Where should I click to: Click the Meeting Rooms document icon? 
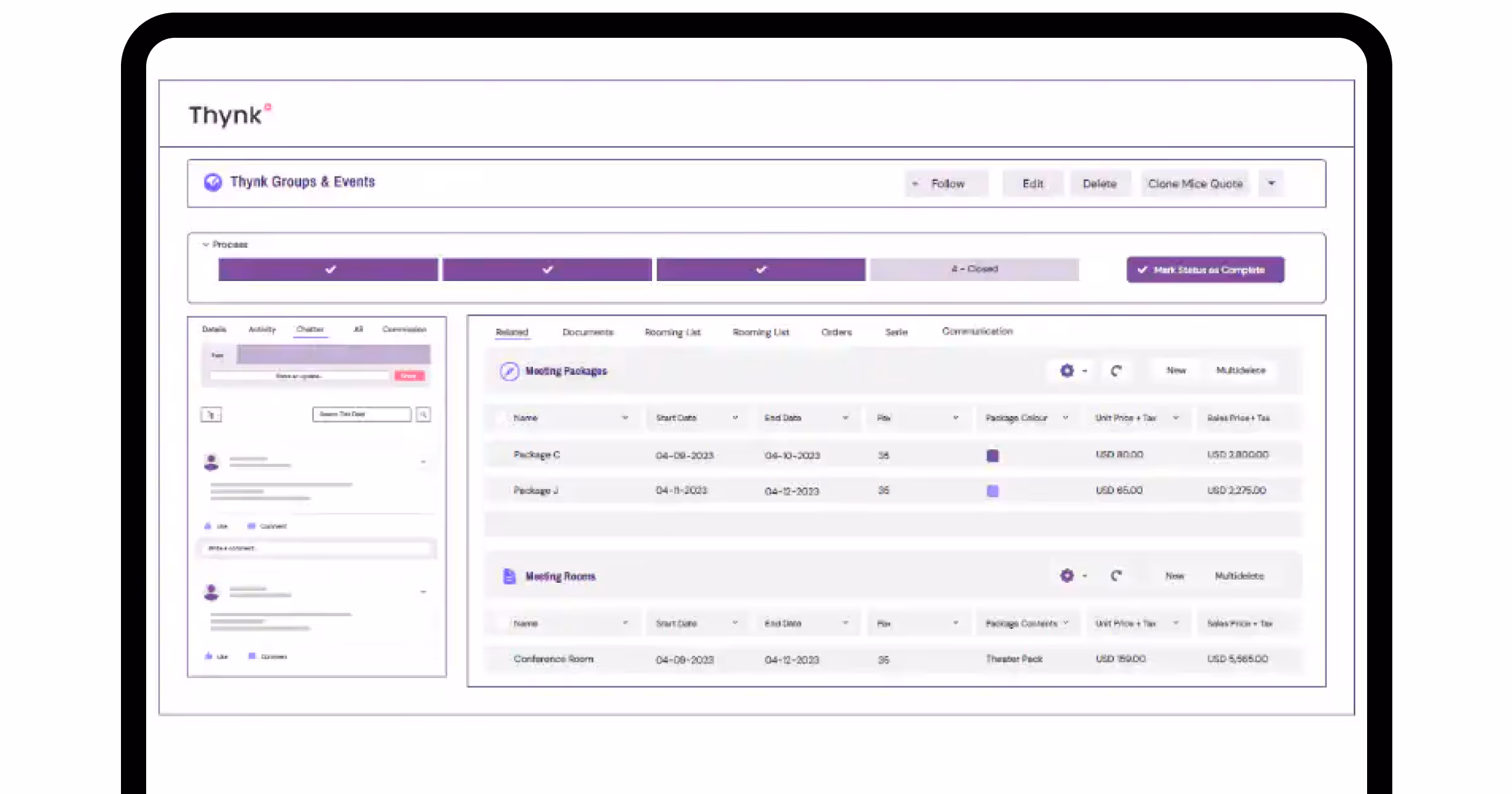point(509,576)
